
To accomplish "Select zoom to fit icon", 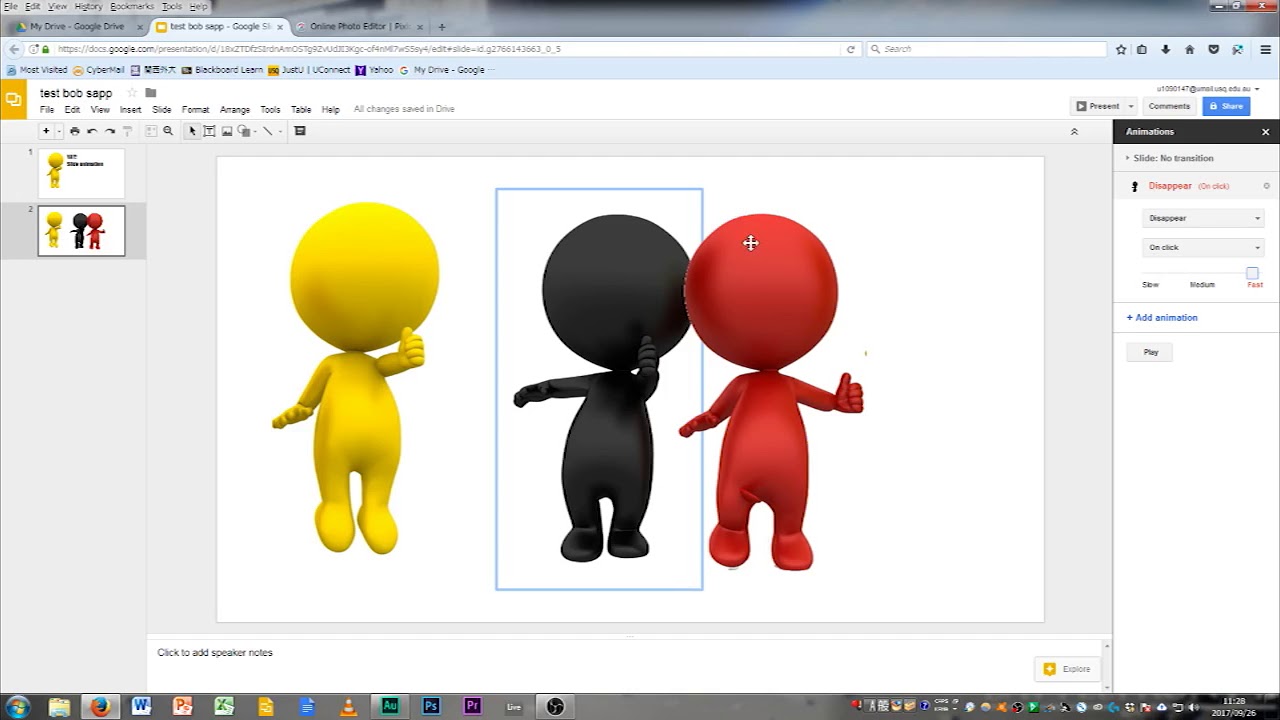I will [151, 131].
